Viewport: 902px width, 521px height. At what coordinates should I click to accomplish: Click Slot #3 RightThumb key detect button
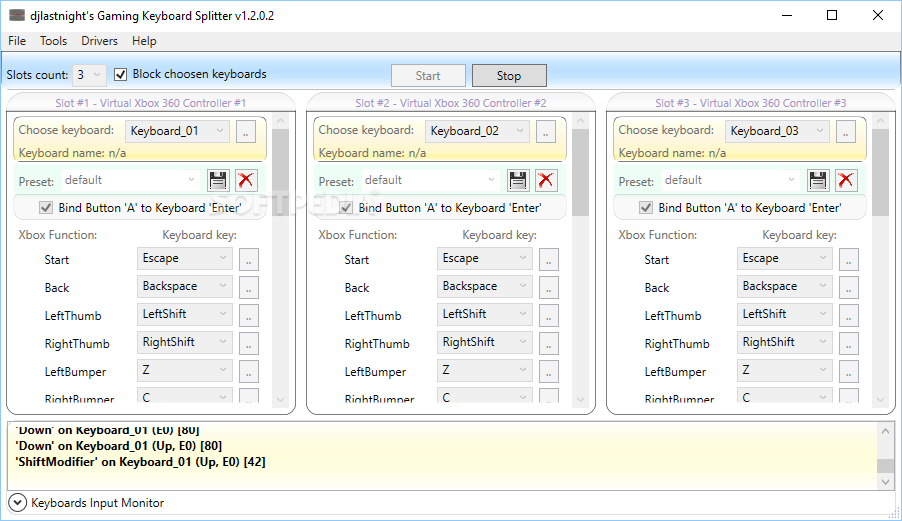[x=849, y=343]
